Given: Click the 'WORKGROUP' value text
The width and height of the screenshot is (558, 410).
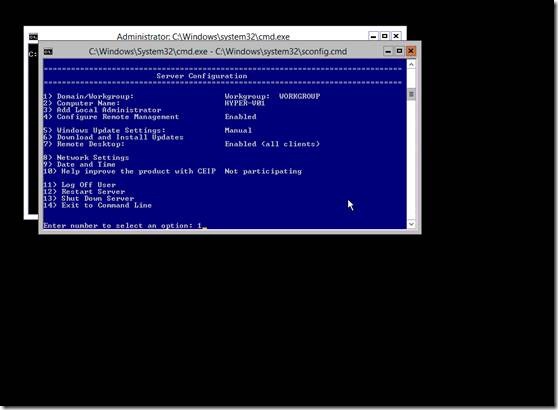Looking at the screenshot, I should [x=299, y=96].
